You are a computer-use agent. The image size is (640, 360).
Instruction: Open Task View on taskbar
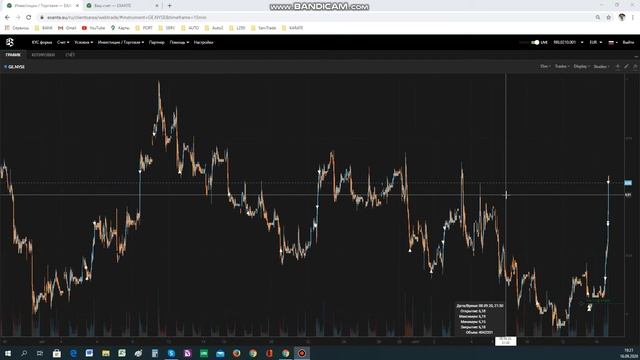40,353
